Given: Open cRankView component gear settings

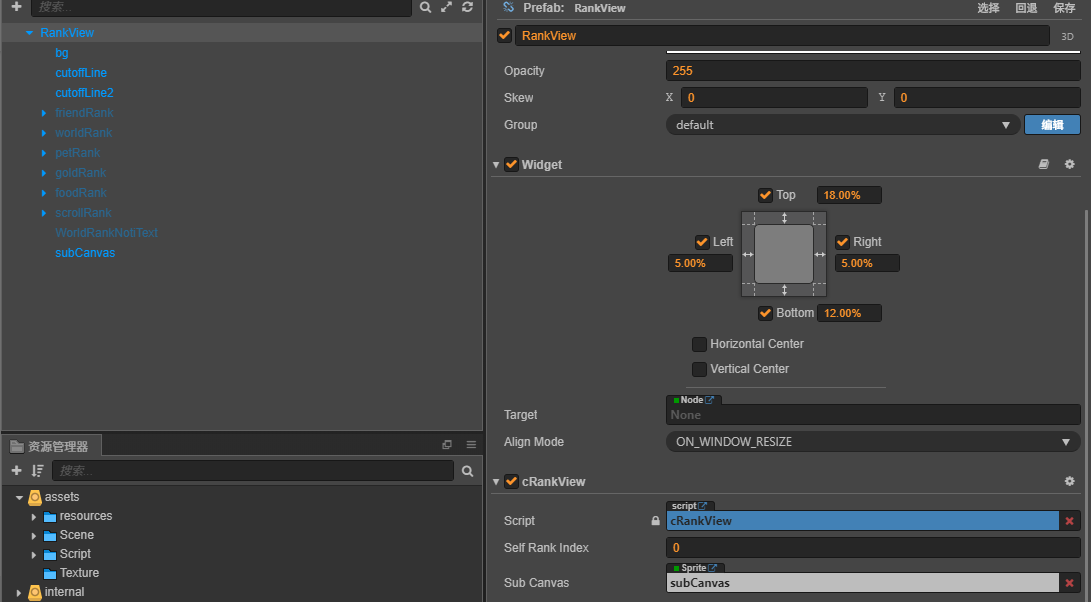Looking at the screenshot, I should tap(1069, 481).
